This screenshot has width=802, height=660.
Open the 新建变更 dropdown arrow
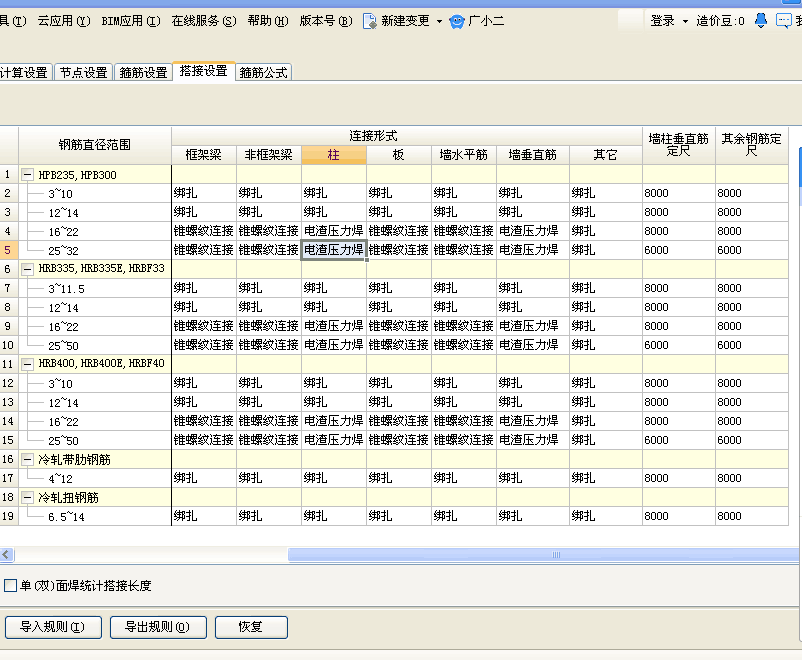[x=439, y=21]
